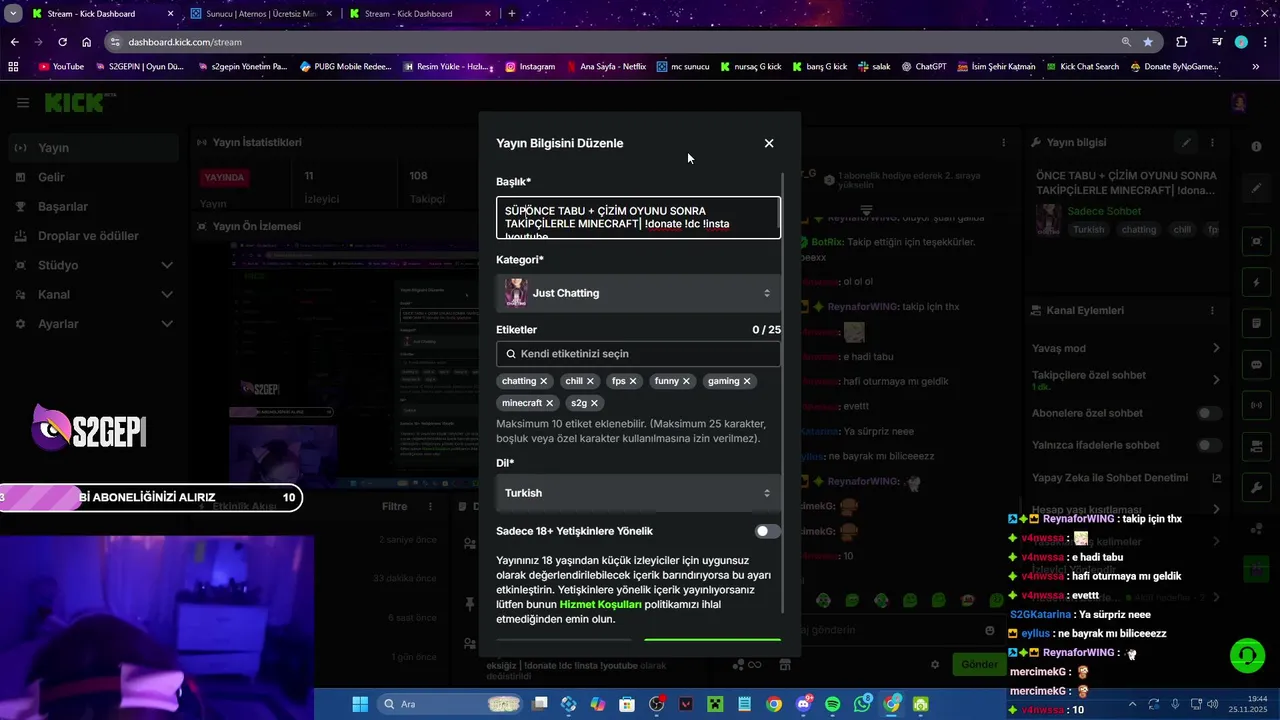The height and width of the screenshot is (720, 1280).
Task: Open Kanal Eylemleri three-dot menu
Action: 1212,310
